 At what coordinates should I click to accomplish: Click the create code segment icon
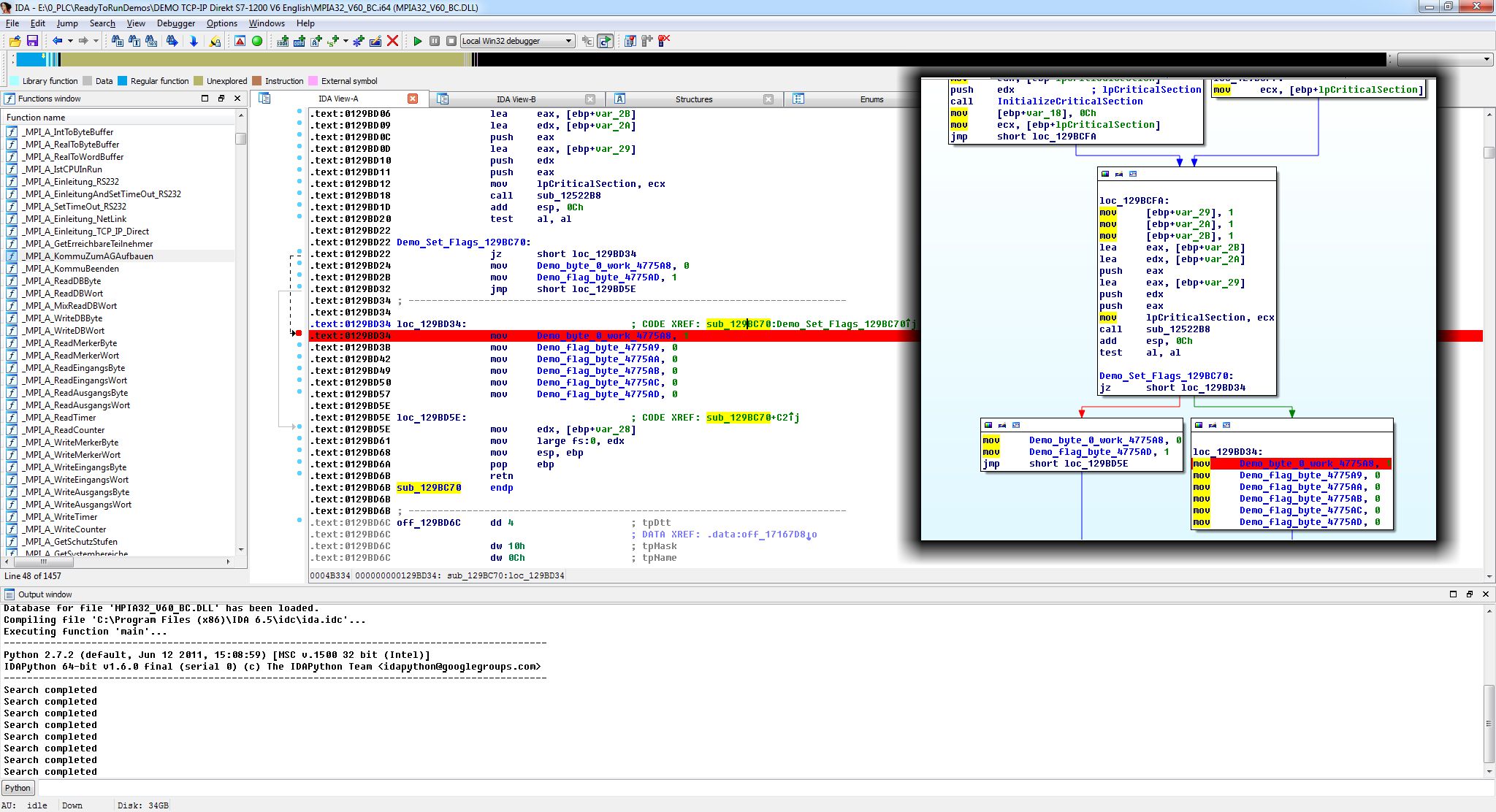click(x=282, y=41)
